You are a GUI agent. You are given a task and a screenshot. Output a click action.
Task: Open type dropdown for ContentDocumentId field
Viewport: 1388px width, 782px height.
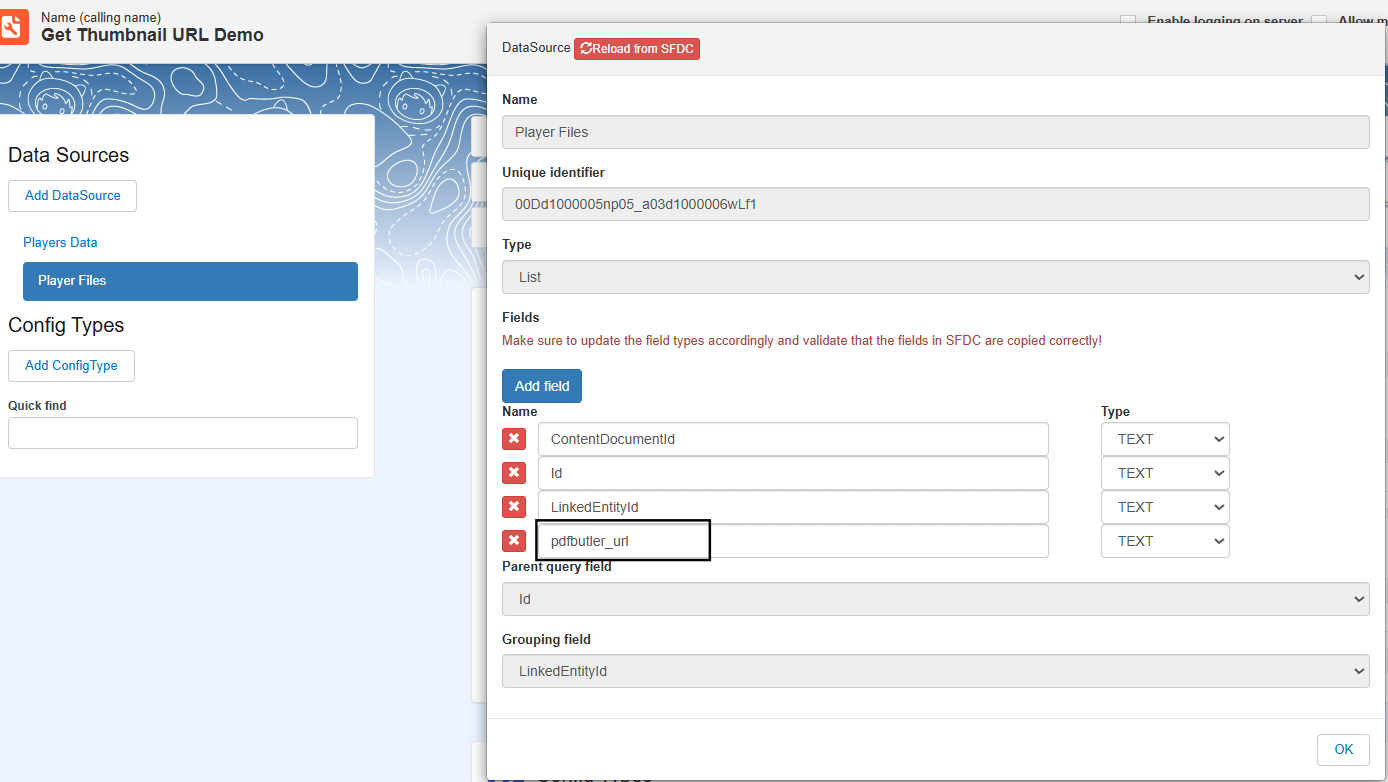tap(1165, 439)
